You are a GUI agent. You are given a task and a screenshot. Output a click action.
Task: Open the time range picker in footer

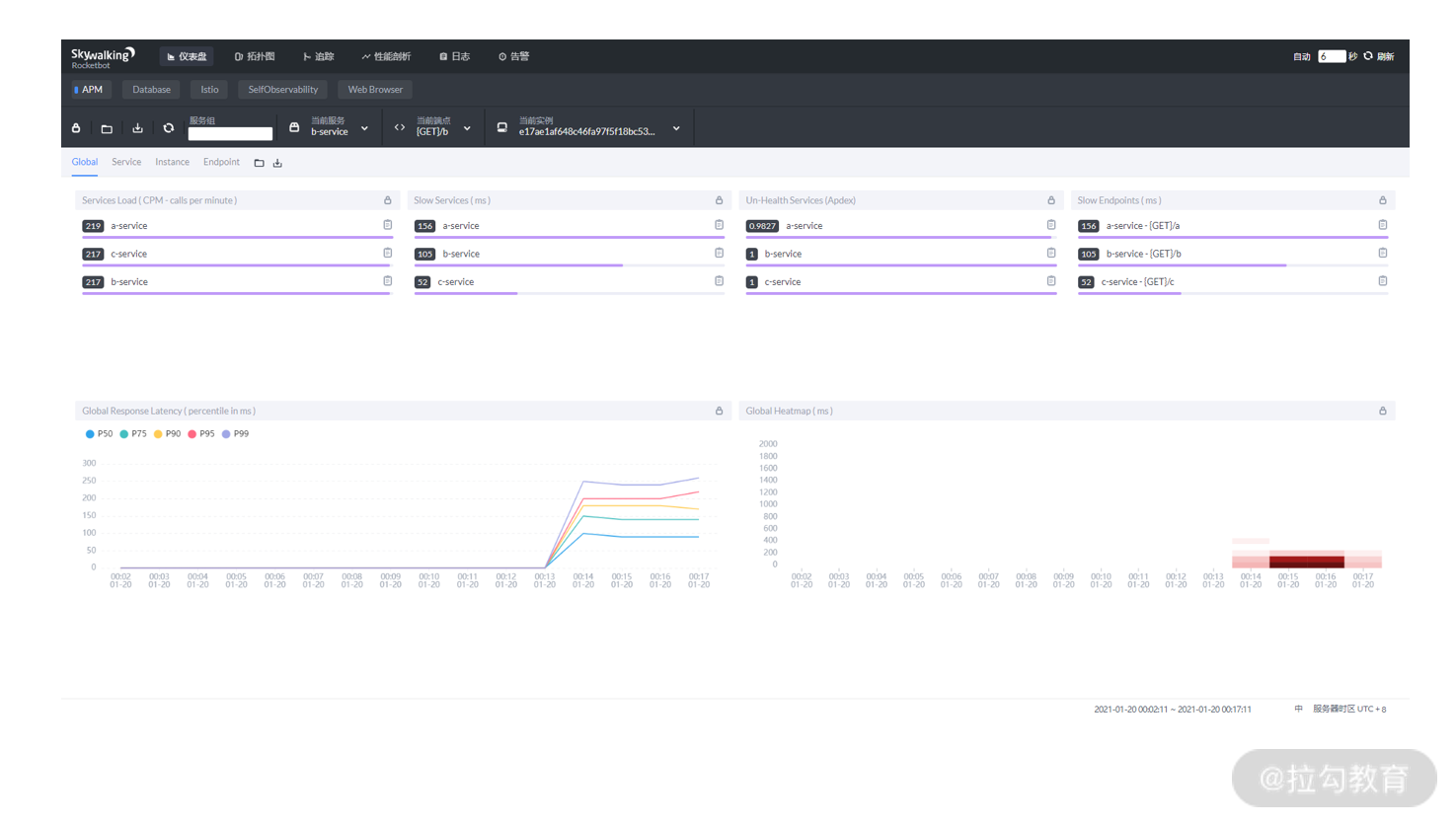[1173, 710]
